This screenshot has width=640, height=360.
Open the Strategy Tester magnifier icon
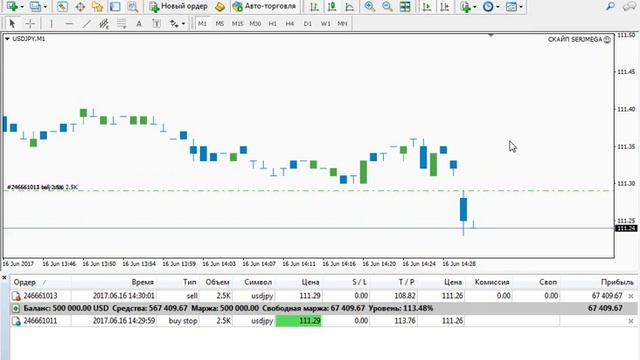click(x=133, y=7)
